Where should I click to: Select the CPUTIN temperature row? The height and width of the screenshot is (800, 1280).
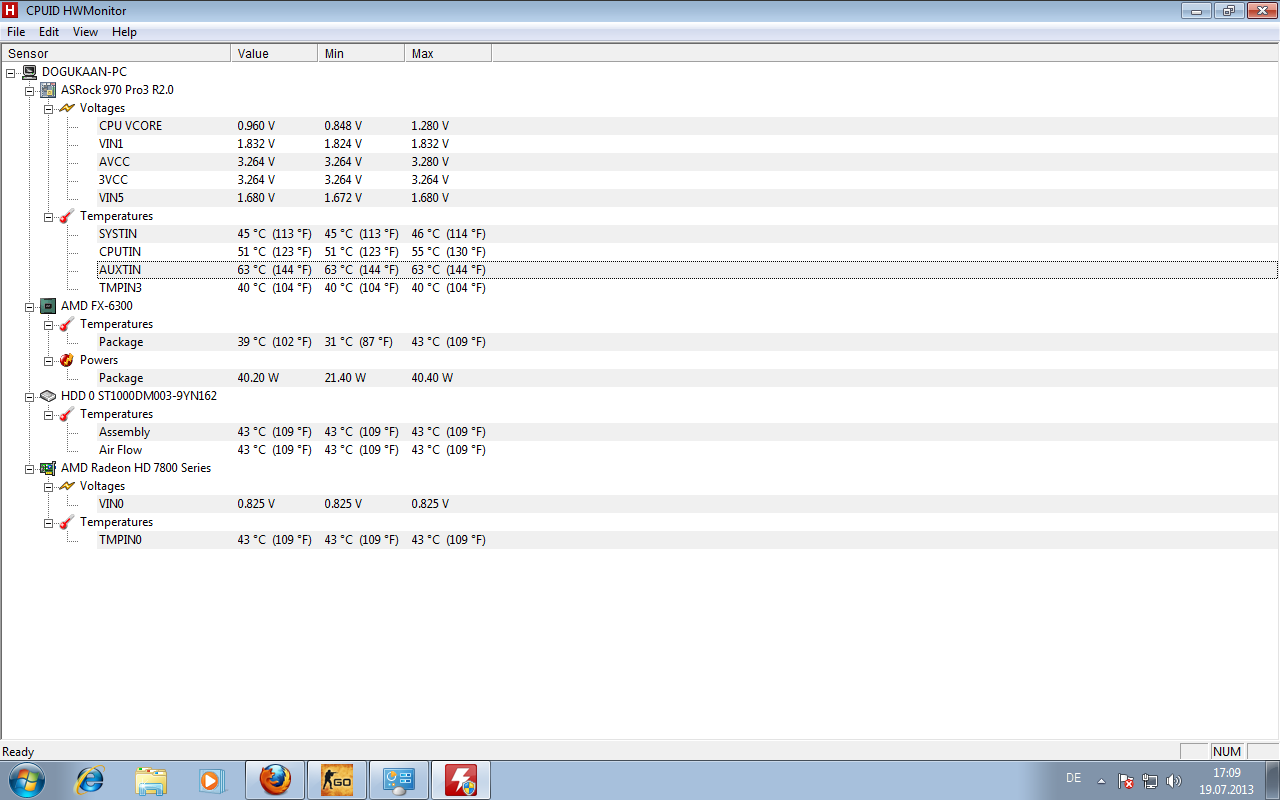687,252
